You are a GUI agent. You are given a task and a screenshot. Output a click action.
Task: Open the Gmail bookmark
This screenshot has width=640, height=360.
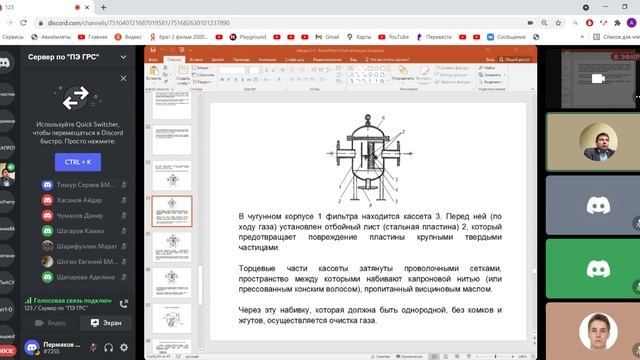pos(327,37)
